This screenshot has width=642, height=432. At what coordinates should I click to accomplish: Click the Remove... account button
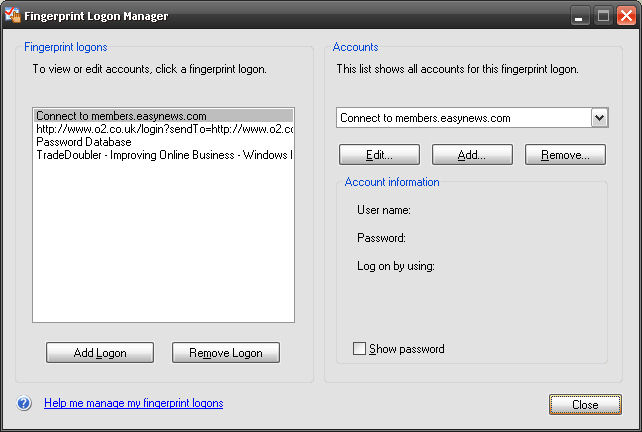[565, 155]
